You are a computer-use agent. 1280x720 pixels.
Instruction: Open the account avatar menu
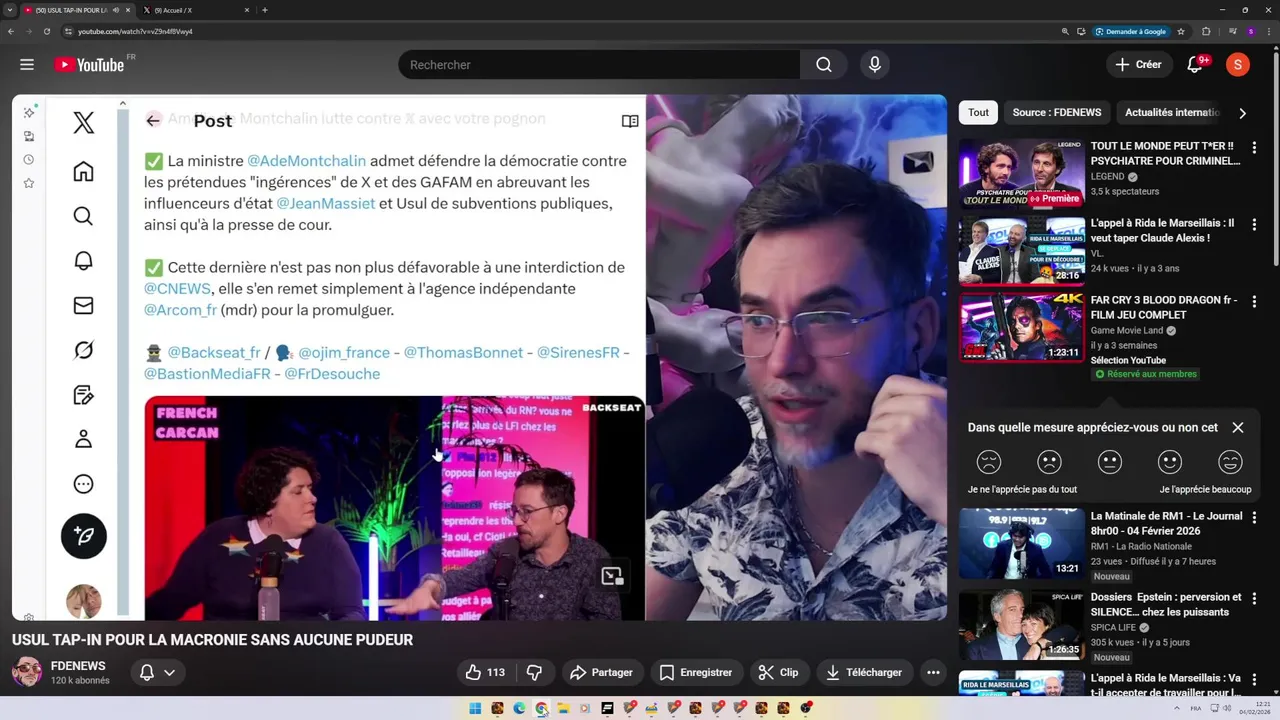[x=1238, y=65]
